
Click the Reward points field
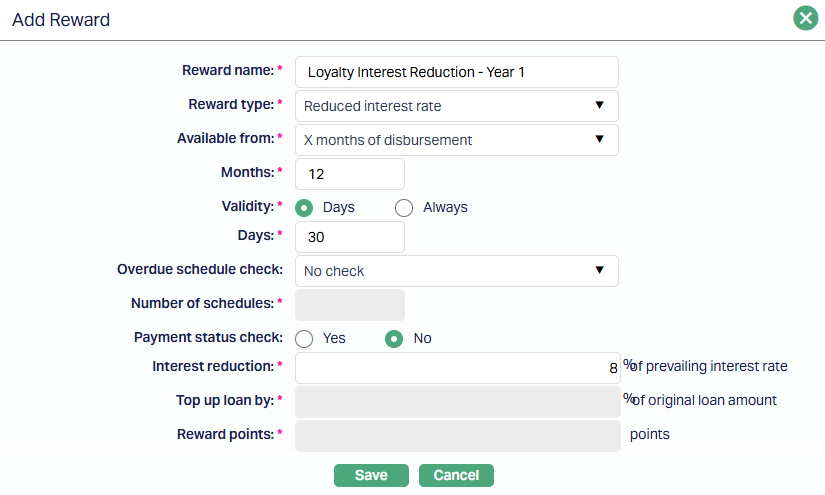pos(456,436)
